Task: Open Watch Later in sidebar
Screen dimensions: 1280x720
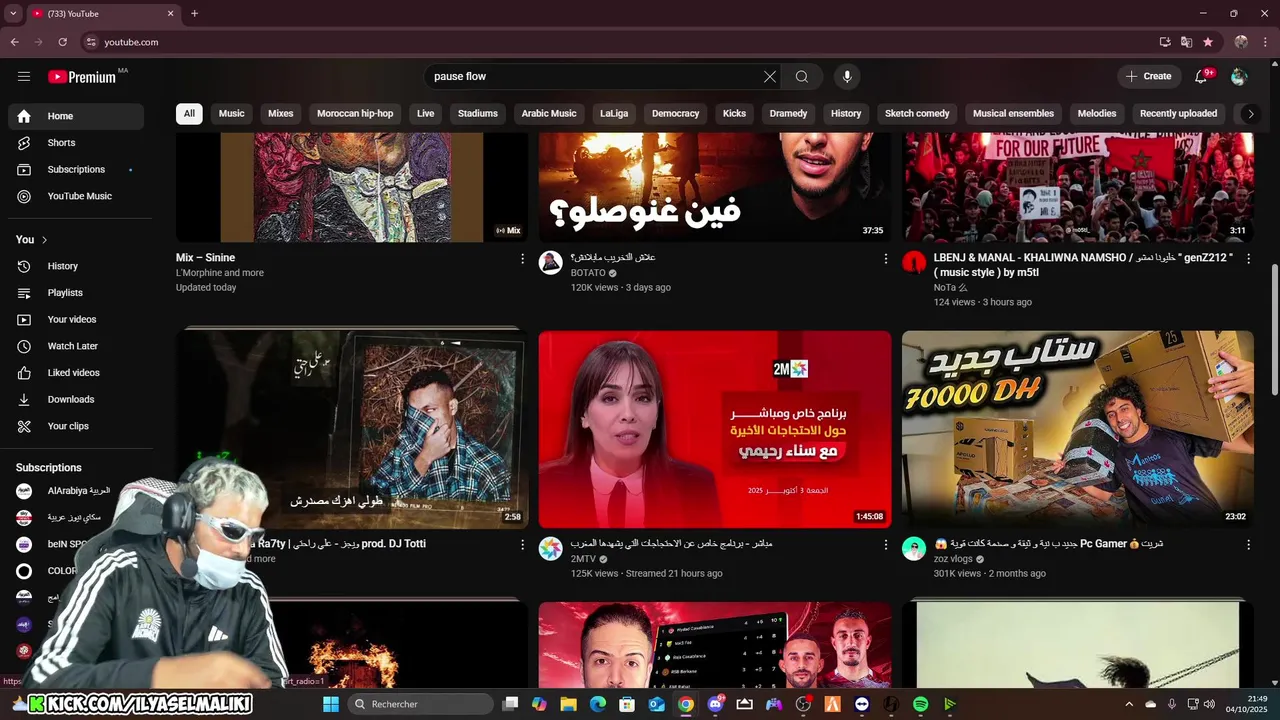Action: (x=76, y=346)
